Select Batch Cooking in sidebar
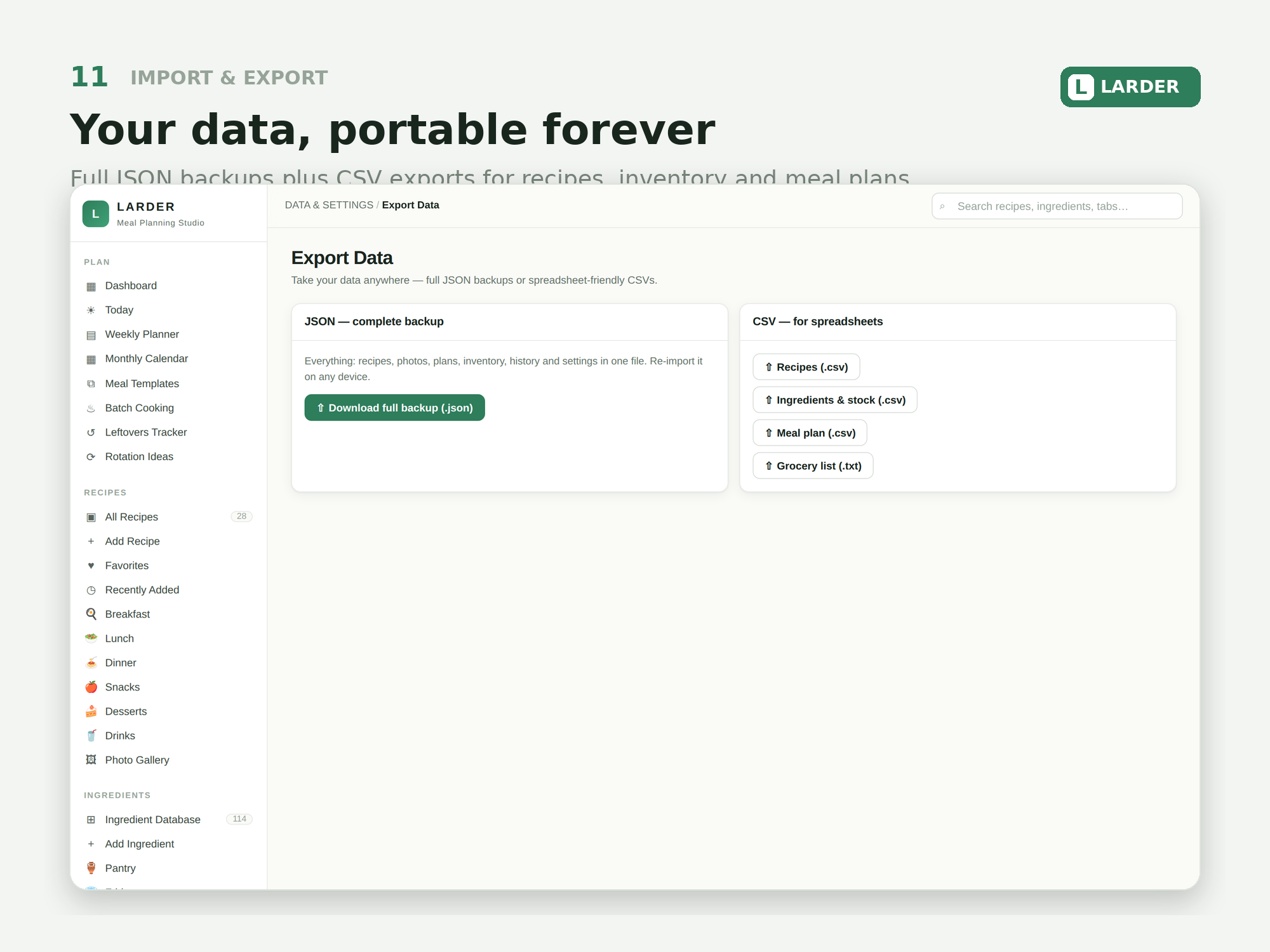 point(168,408)
